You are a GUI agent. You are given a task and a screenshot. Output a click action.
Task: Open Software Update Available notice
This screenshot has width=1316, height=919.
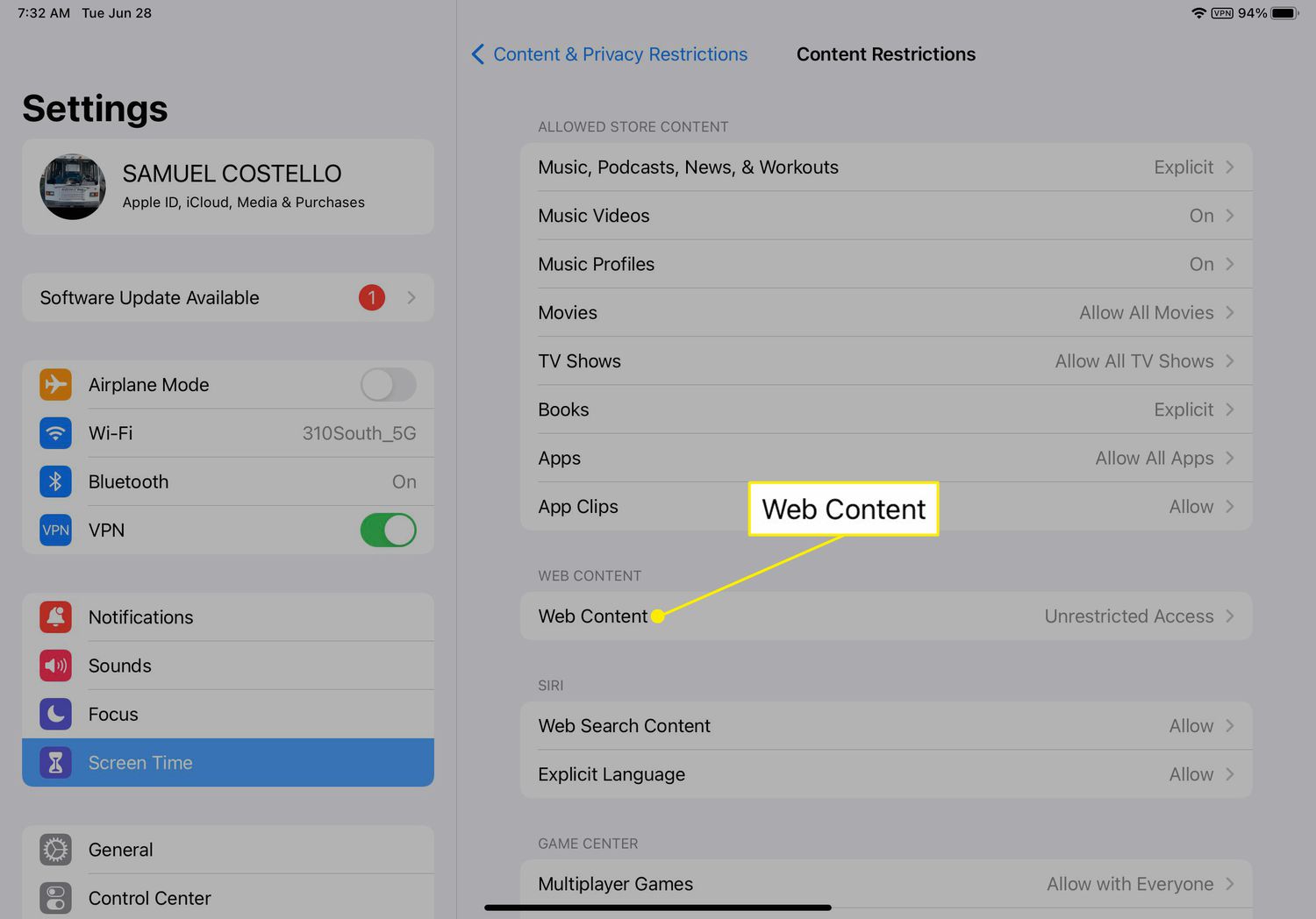click(227, 298)
